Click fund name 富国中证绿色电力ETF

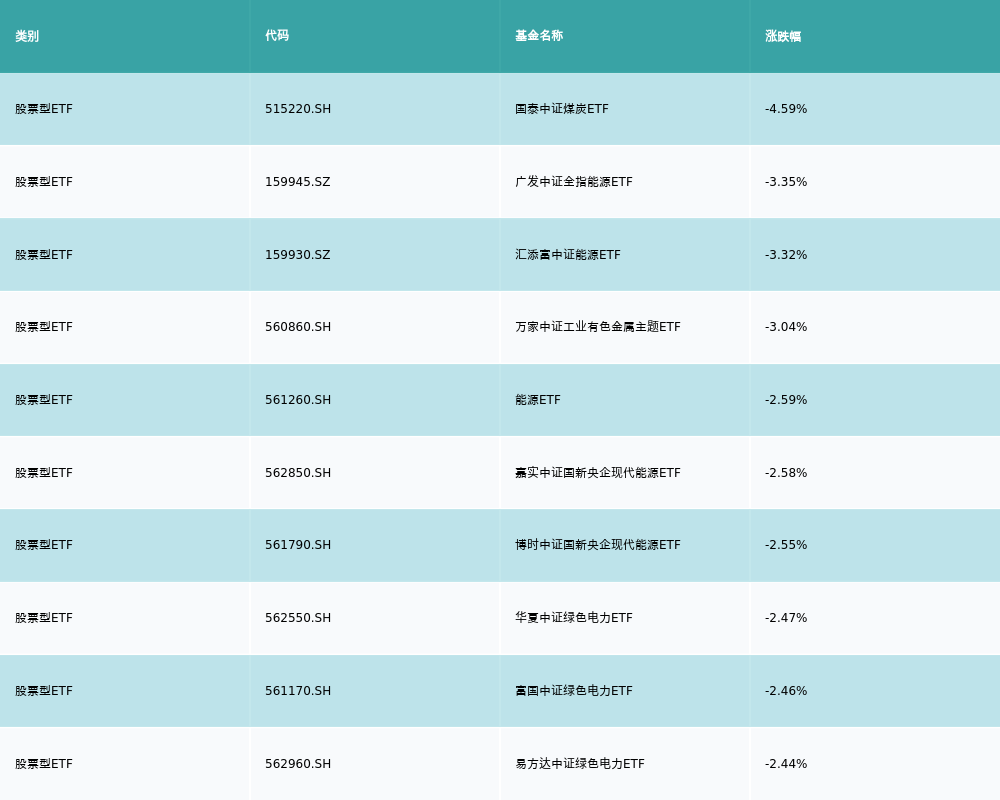pyautogui.click(x=574, y=691)
